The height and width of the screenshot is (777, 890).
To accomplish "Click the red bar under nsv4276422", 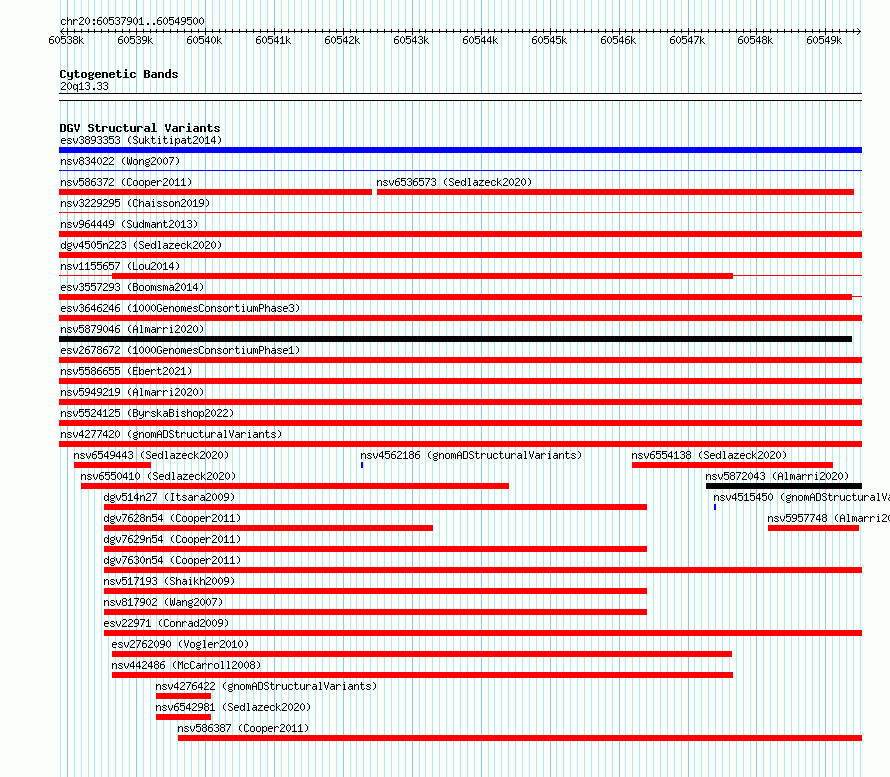I will (x=183, y=696).
